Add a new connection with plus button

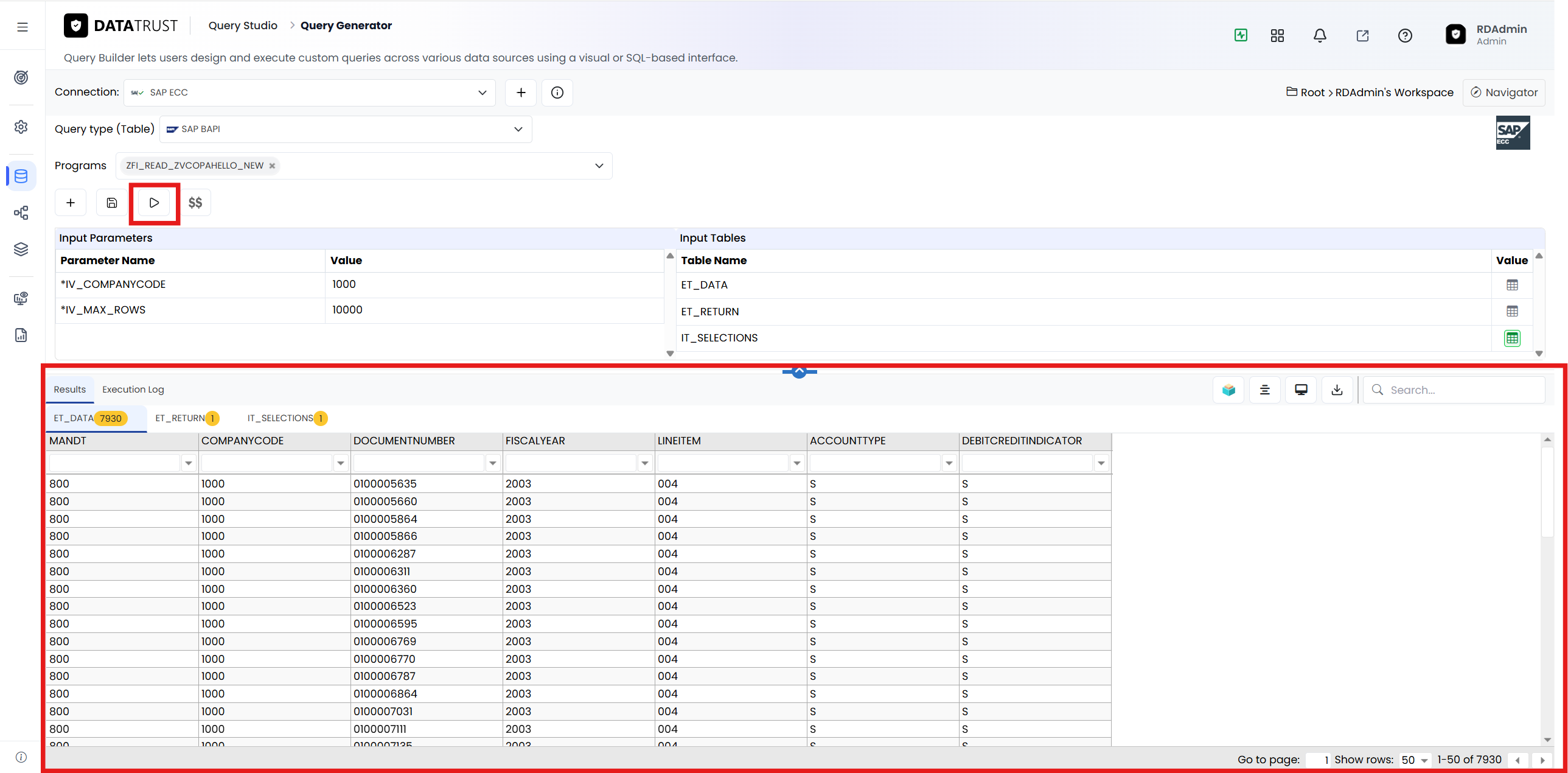tap(521, 93)
